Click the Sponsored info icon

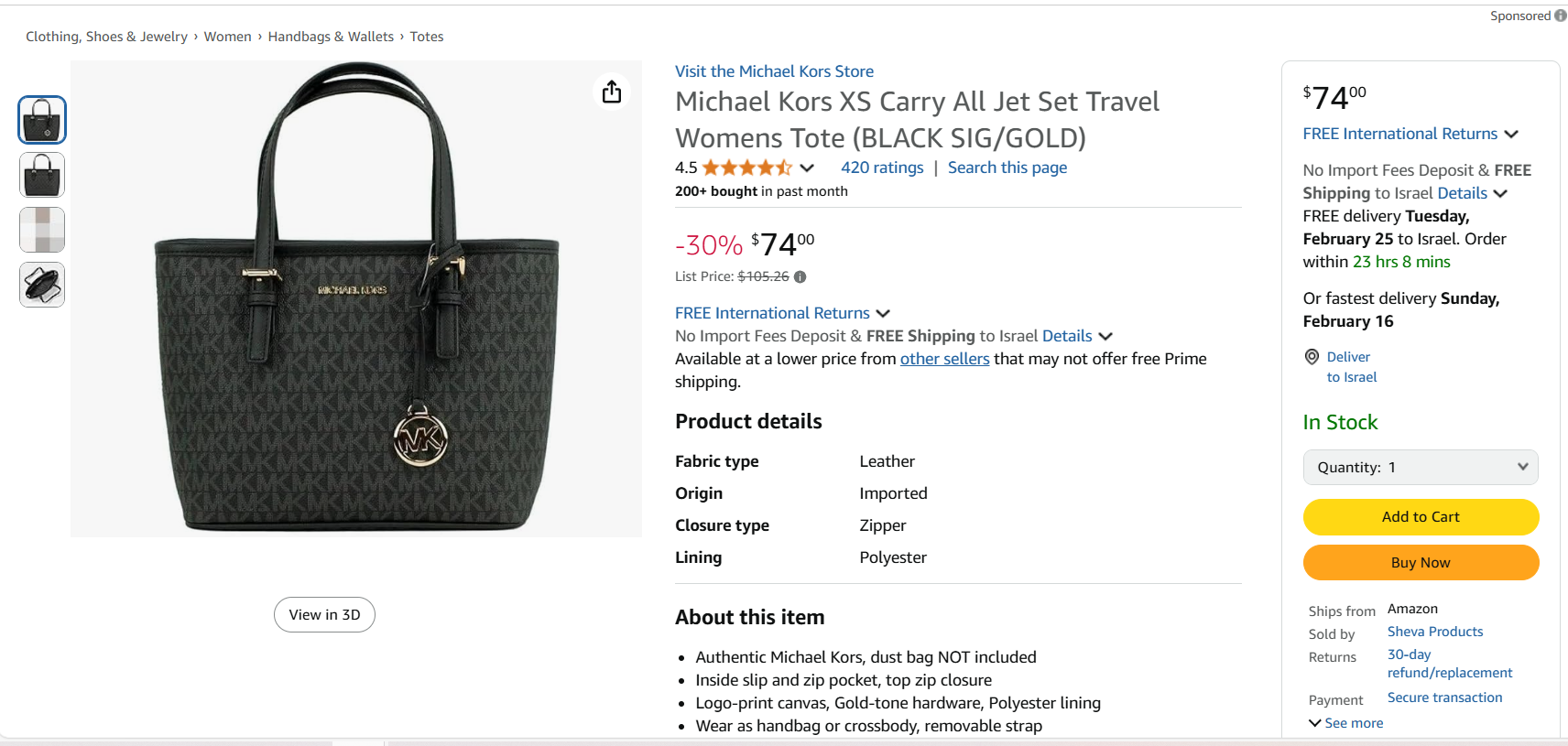pyautogui.click(x=1561, y=16)
